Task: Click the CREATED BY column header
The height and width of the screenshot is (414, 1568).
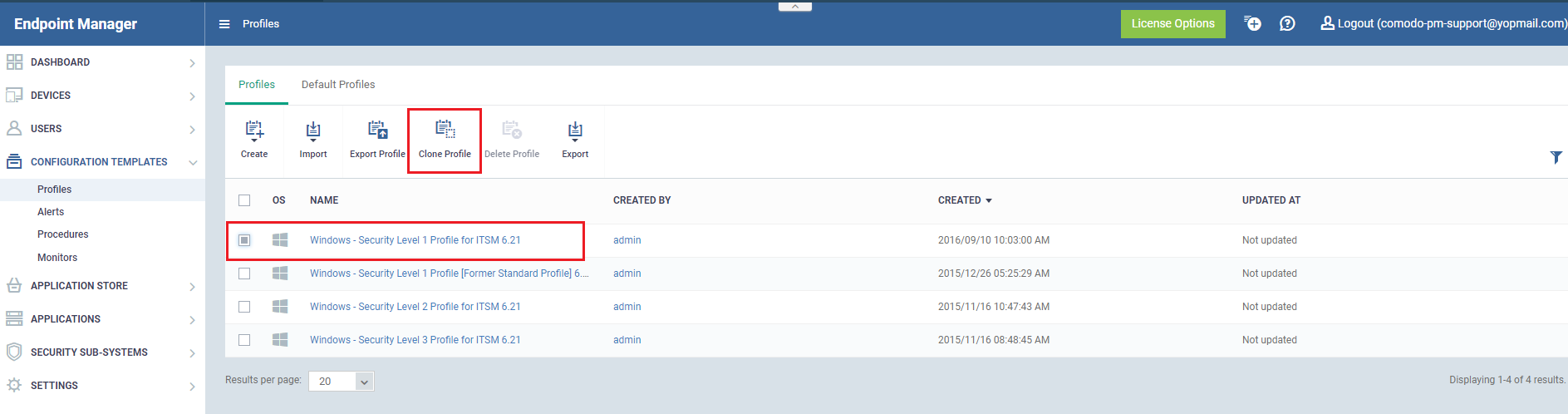Action: point(642,200)
